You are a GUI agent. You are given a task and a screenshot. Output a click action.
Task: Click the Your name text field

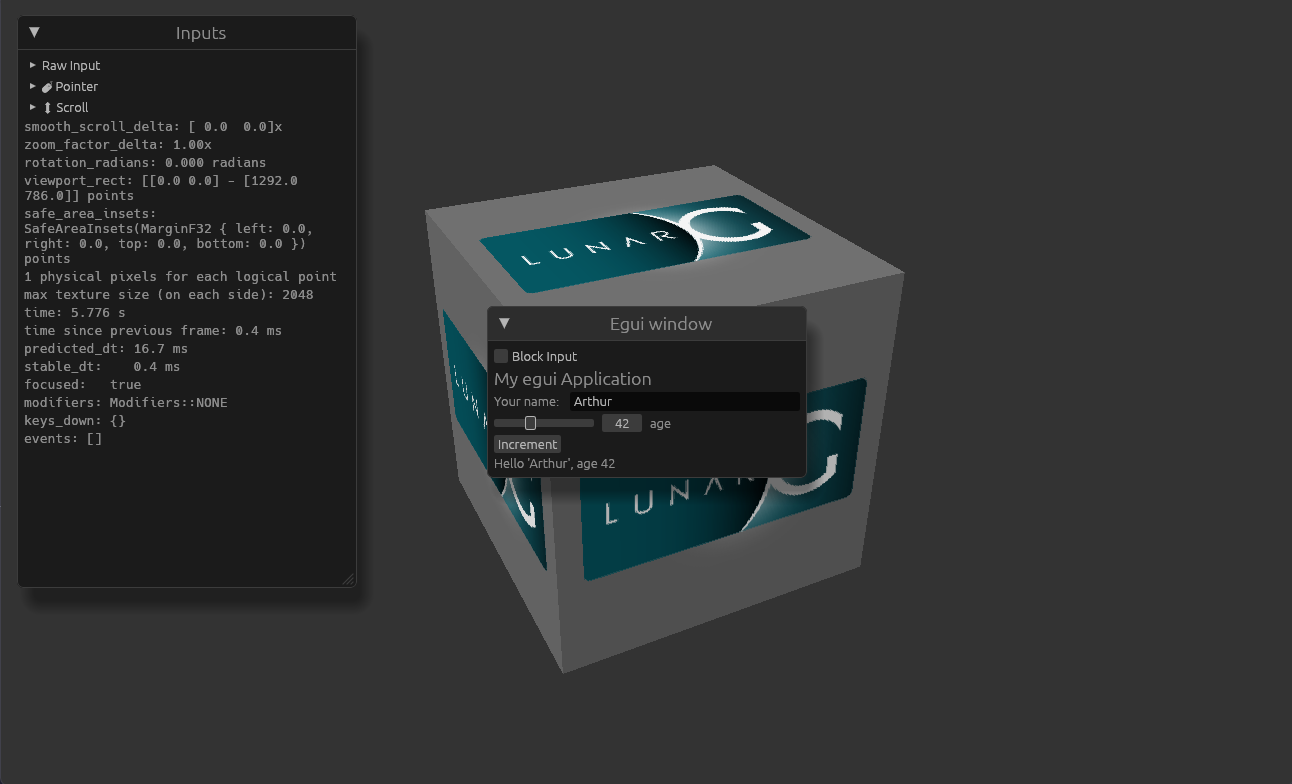point(684,401)
